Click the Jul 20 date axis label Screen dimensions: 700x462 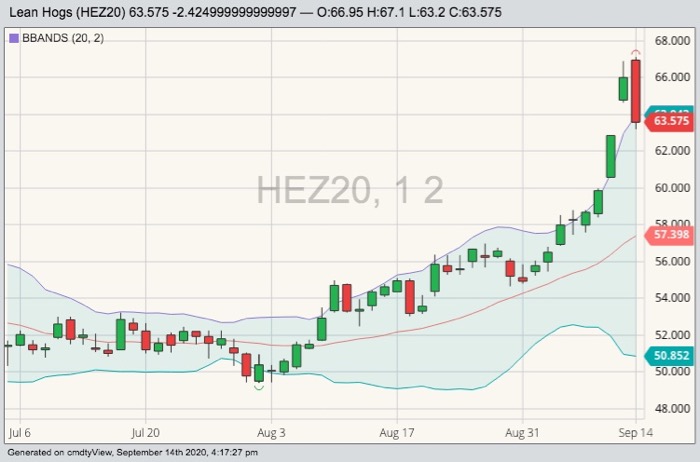[146, 434]
